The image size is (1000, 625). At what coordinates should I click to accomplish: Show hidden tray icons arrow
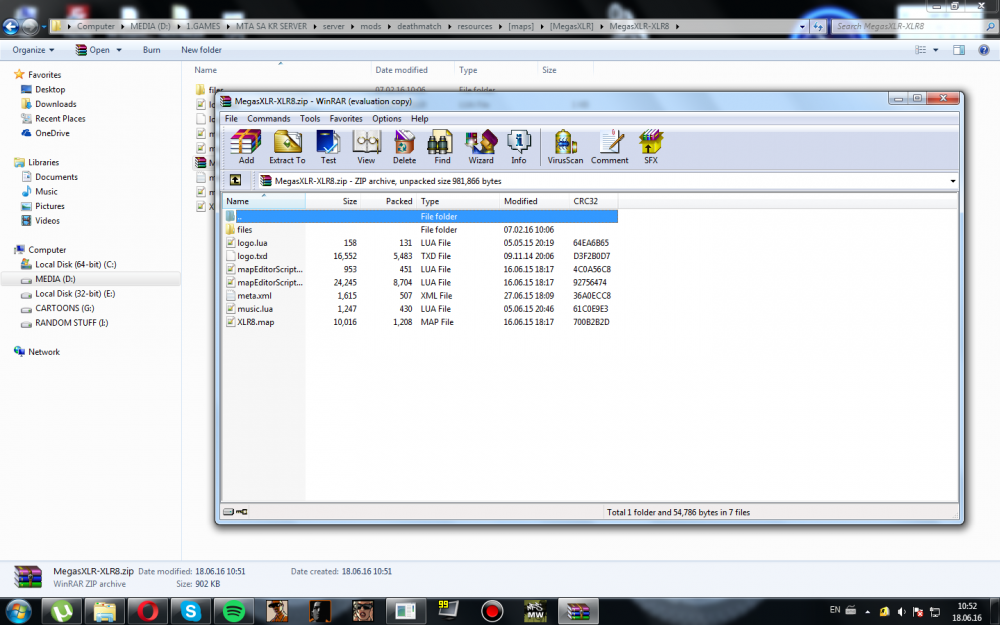pos(867,612)
